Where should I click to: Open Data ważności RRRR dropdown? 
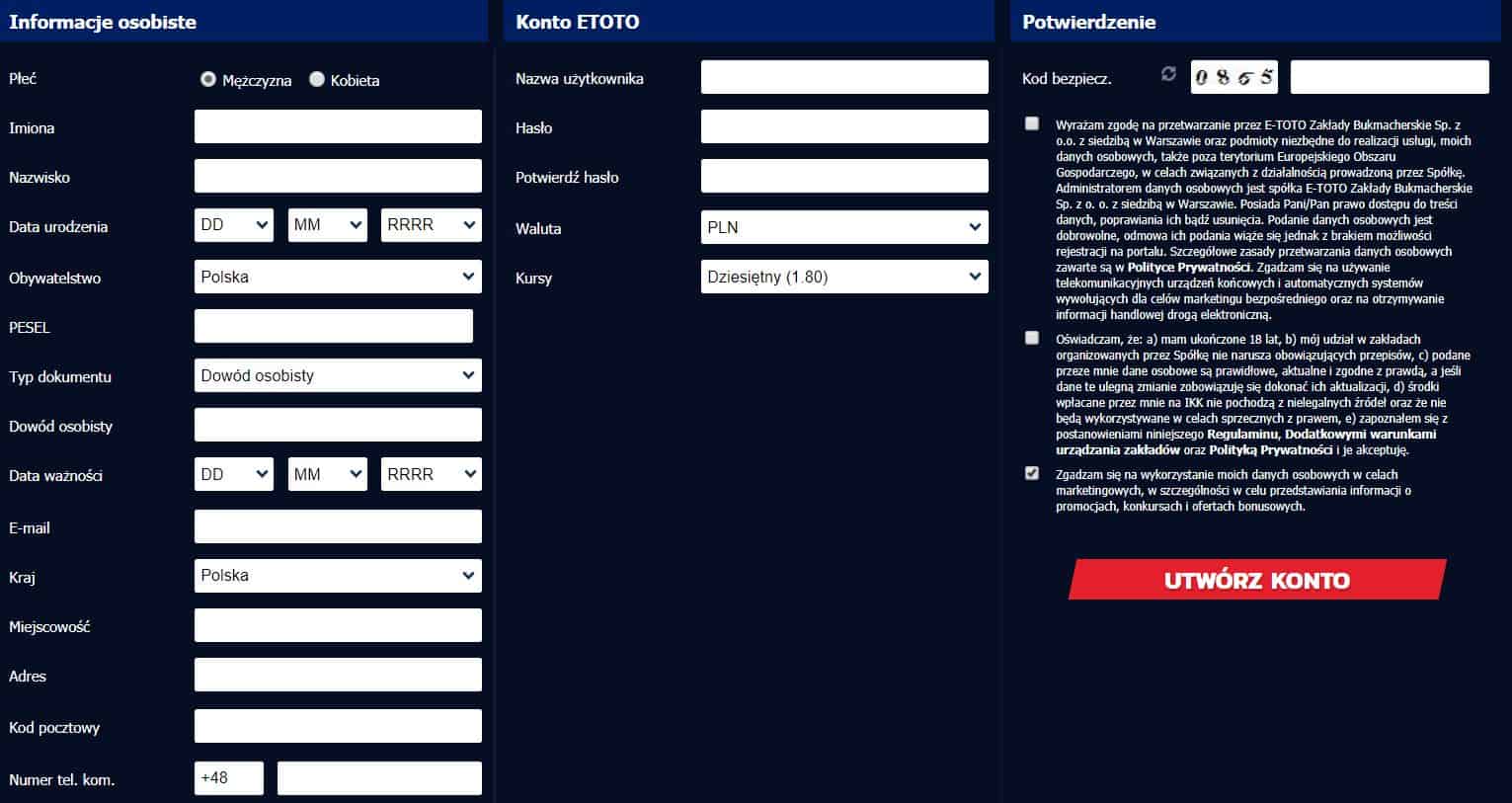pyautogui.click(x=432, y=474)
